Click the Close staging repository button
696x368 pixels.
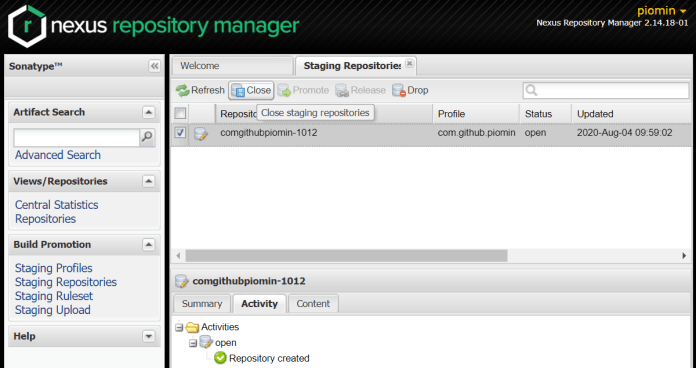click(x=251, y=91)
